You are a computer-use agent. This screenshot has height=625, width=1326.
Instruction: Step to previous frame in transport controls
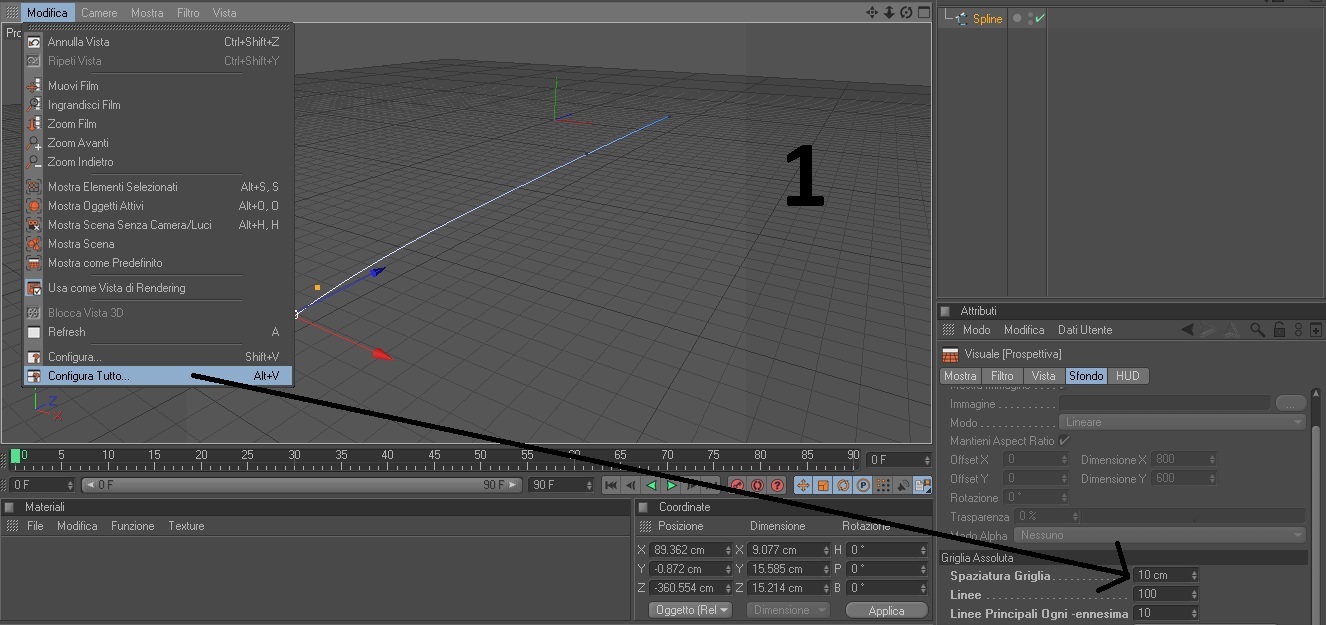click(x=631, y=485)
